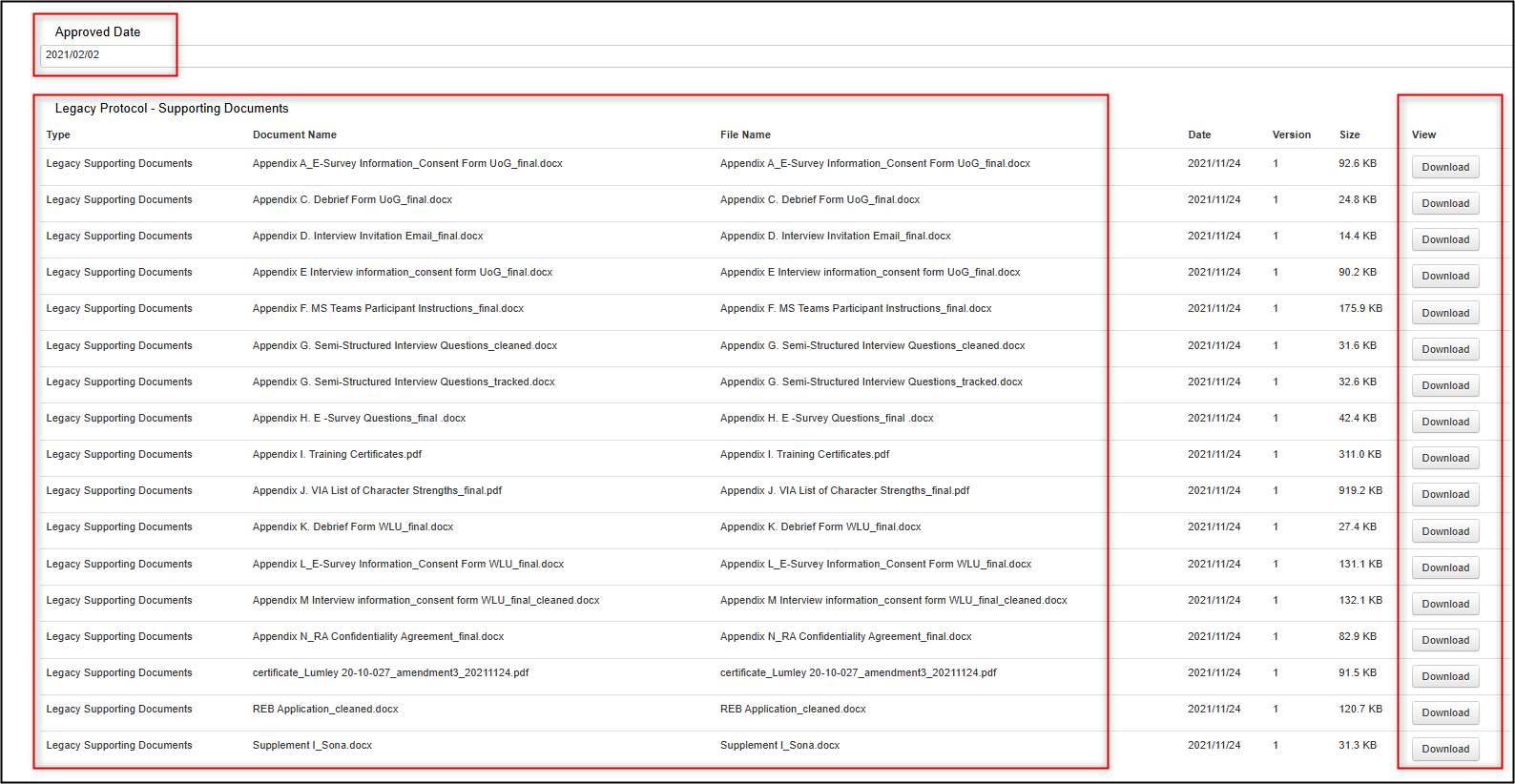
Task: Click the 311.0 KB size value
Action: click(1360, 454)
